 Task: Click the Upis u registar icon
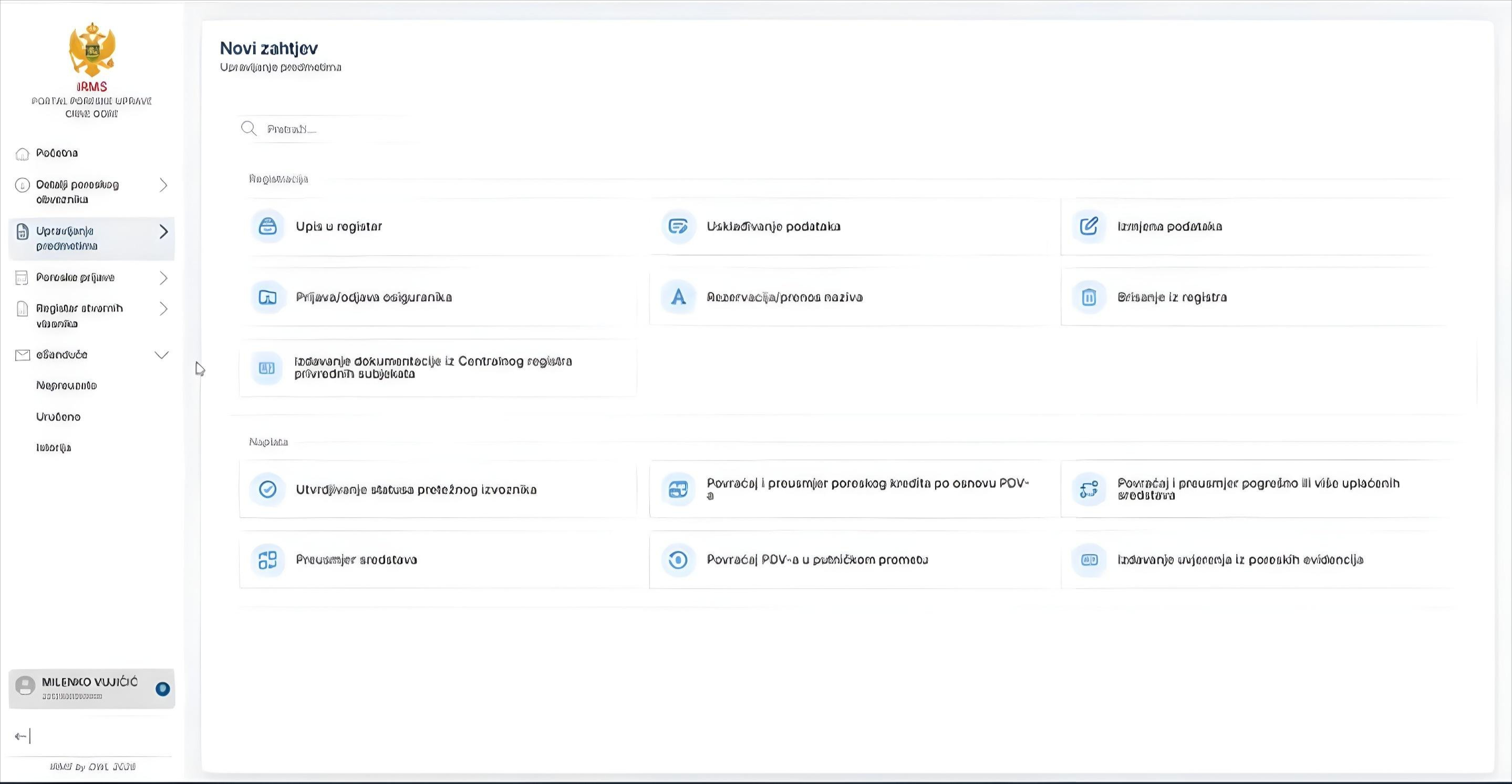[x=267, y=226]
